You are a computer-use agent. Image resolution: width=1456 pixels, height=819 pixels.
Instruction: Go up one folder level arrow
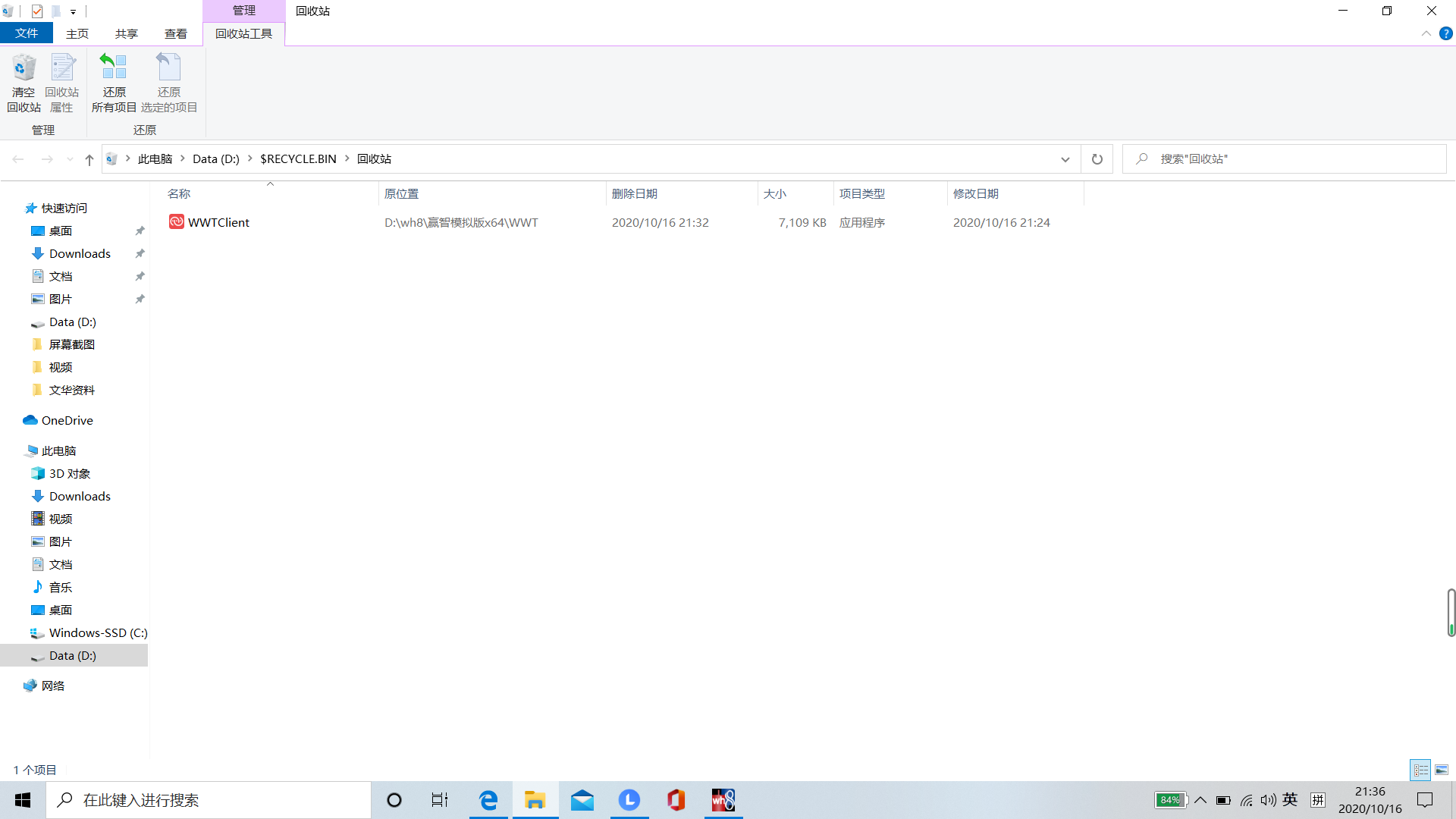coord(89,159)
